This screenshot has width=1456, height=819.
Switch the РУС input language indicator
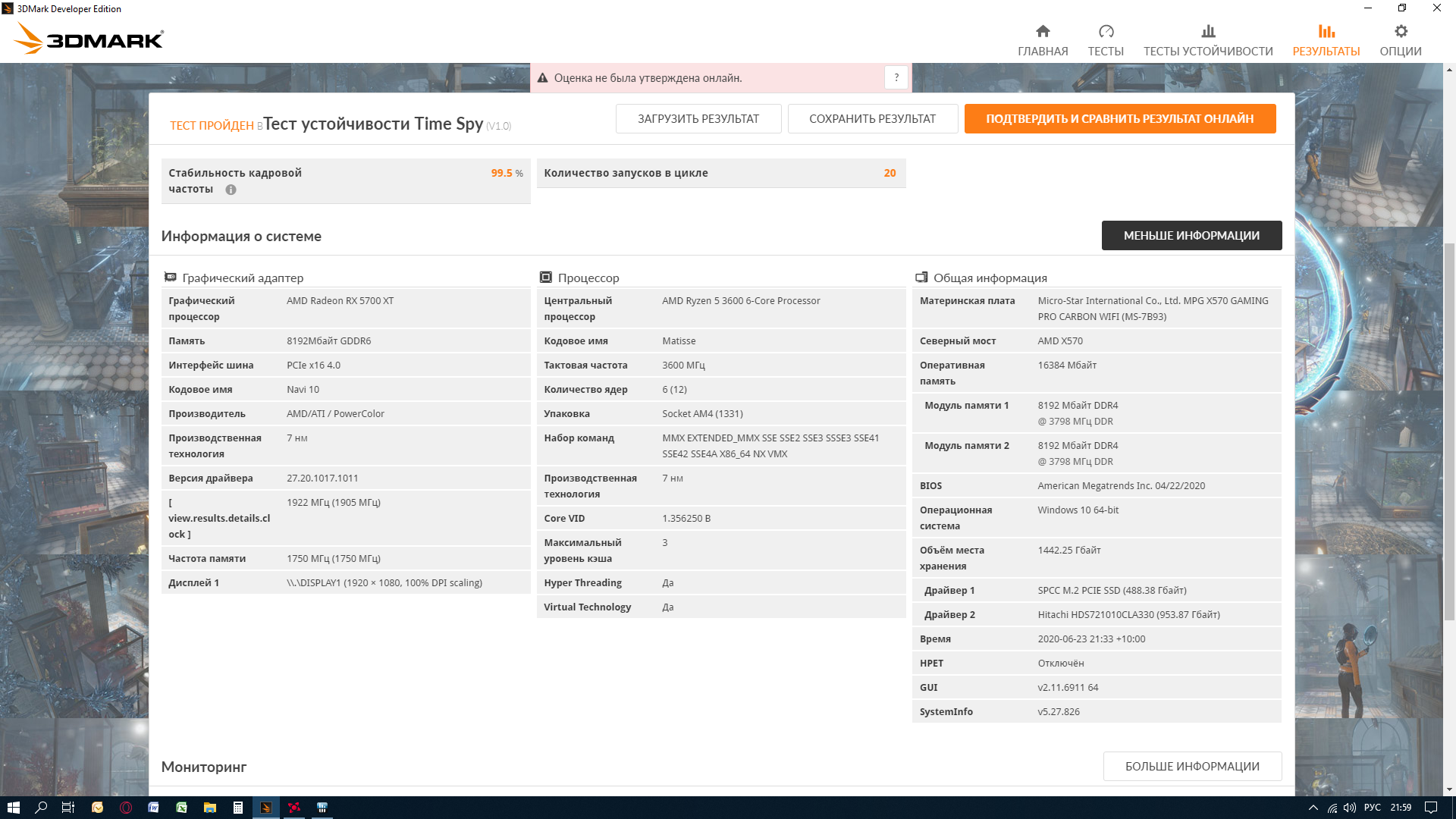point(1372,808)
